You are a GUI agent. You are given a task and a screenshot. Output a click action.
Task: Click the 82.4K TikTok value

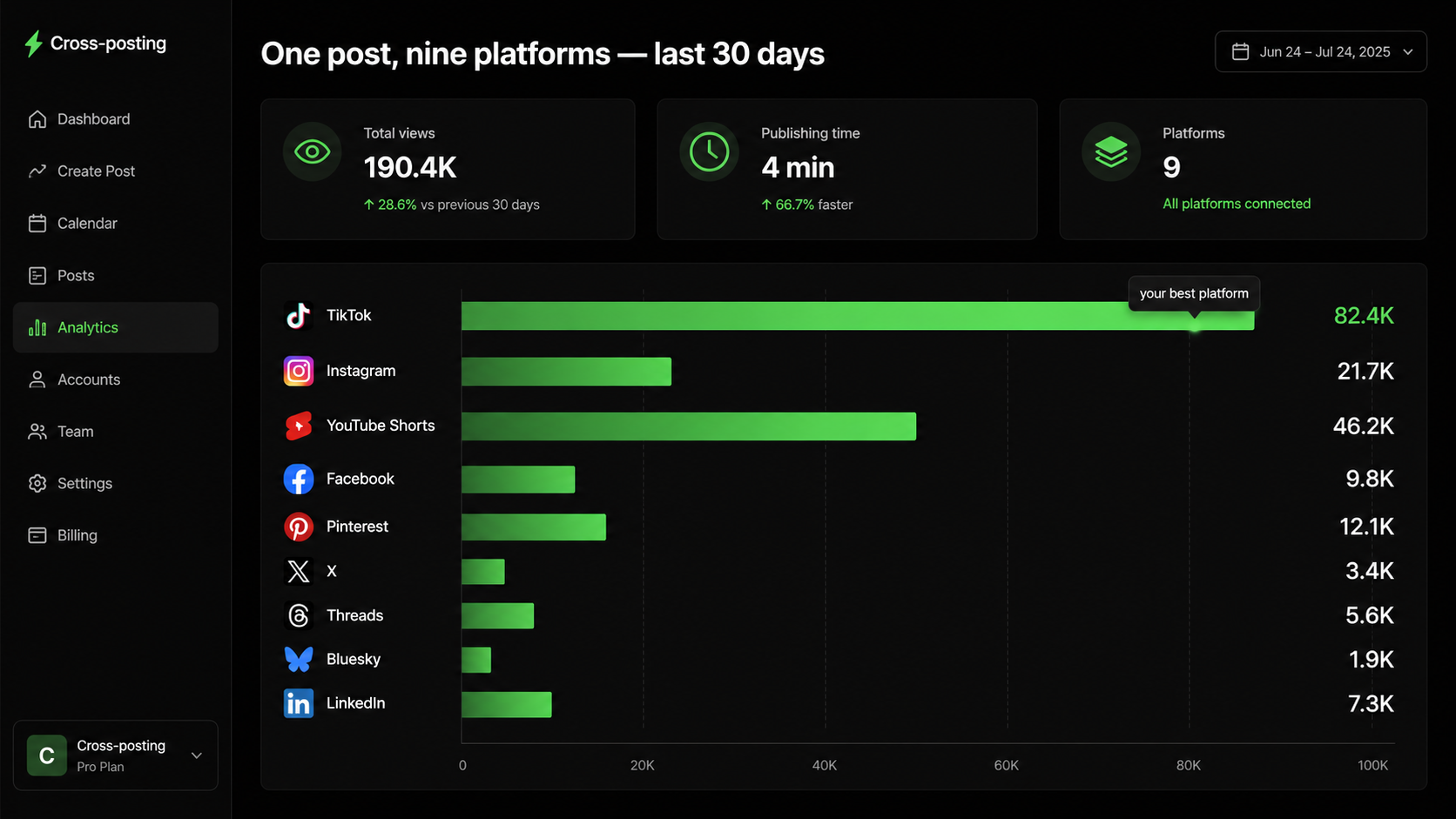[1364, 315]
